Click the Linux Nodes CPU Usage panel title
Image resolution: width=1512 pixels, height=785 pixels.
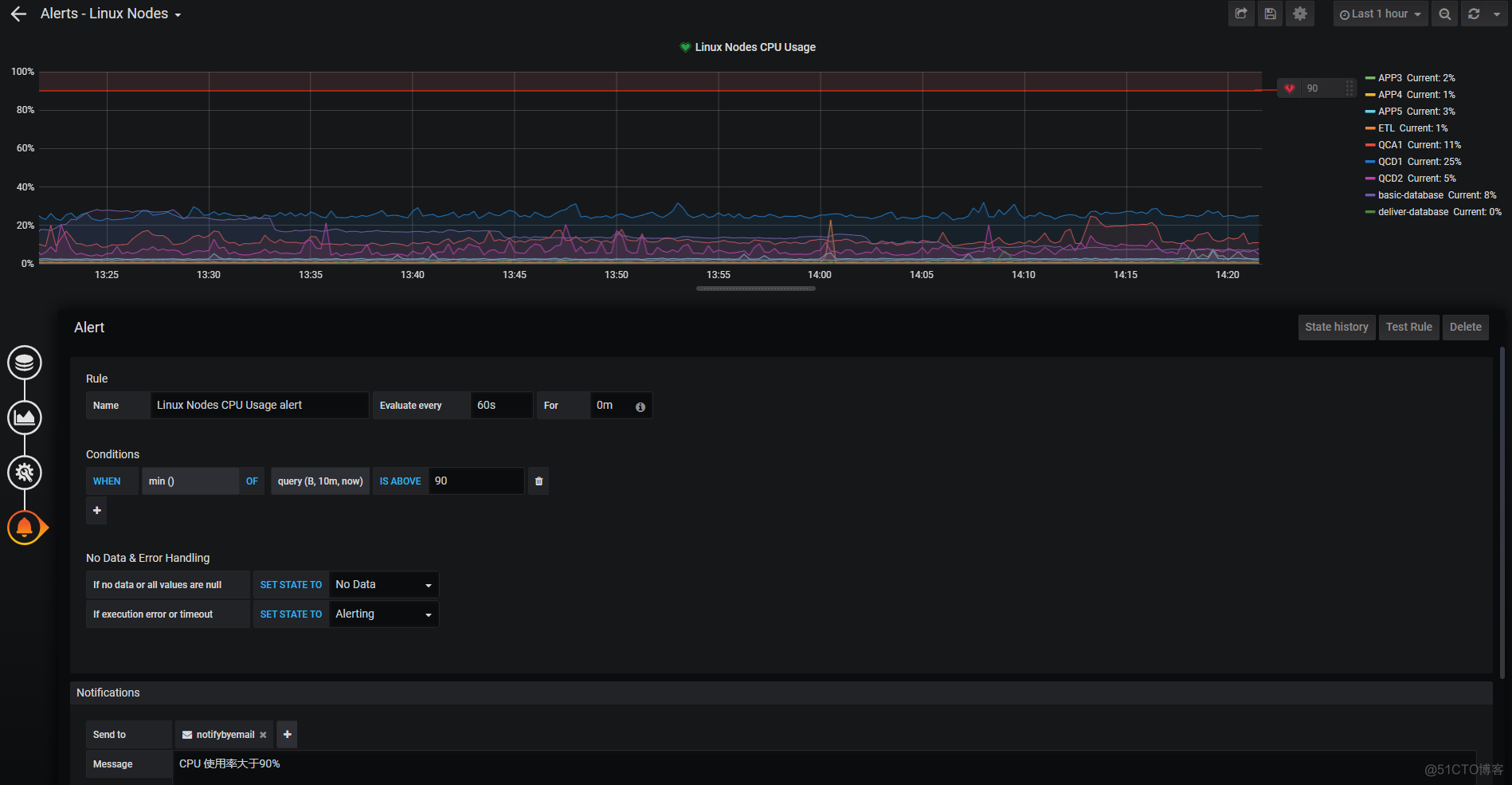(x=755, y=47)
